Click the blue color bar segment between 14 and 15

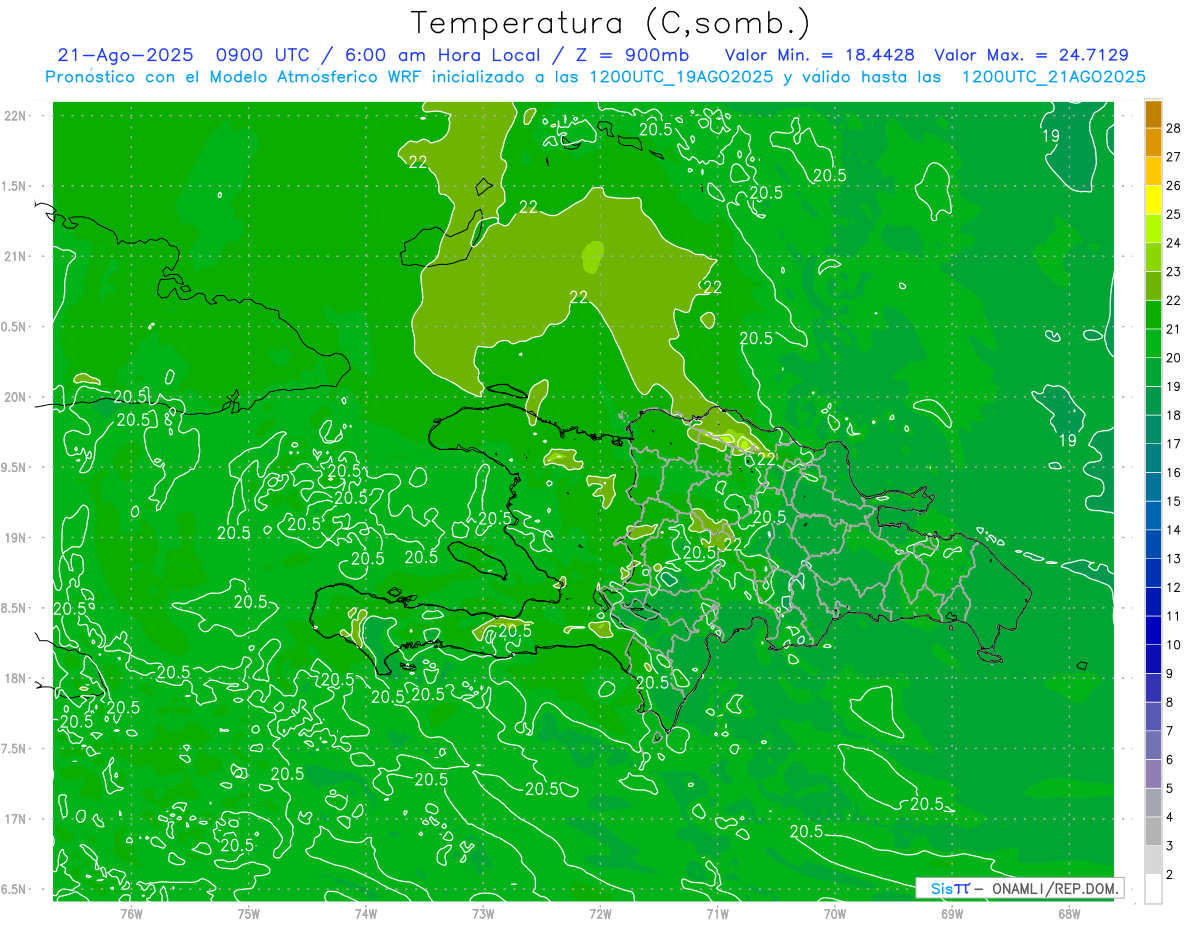click(x=1153, y=515)
